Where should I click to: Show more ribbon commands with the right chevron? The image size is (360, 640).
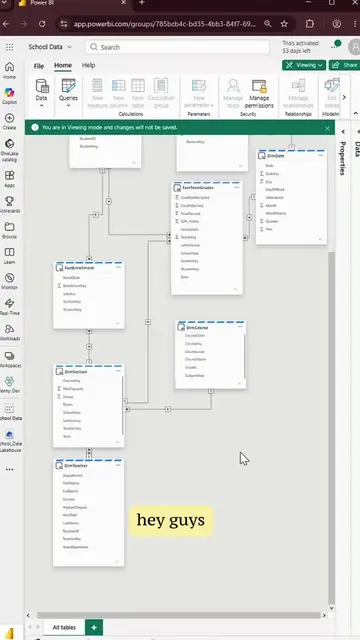click(x=344, y=97)
